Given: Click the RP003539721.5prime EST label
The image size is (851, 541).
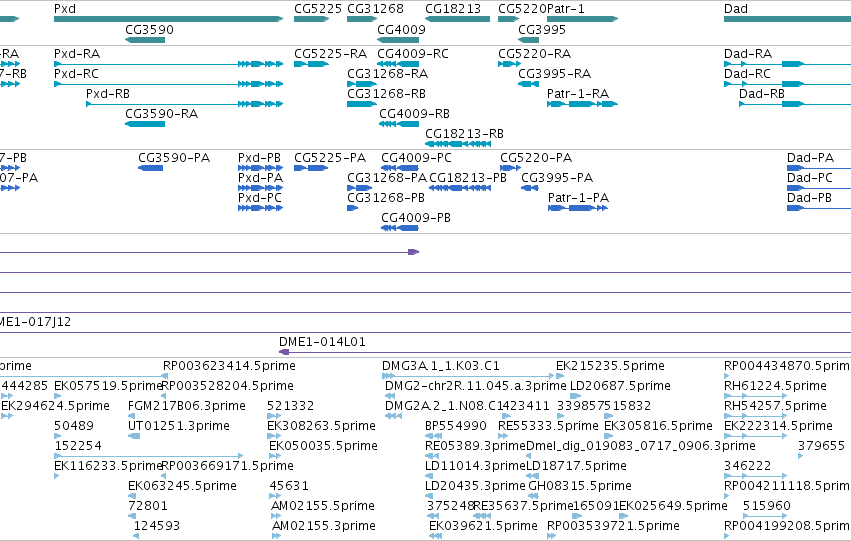Looking at the screenshot, I should pyautogui.click(x=613, y=526).
